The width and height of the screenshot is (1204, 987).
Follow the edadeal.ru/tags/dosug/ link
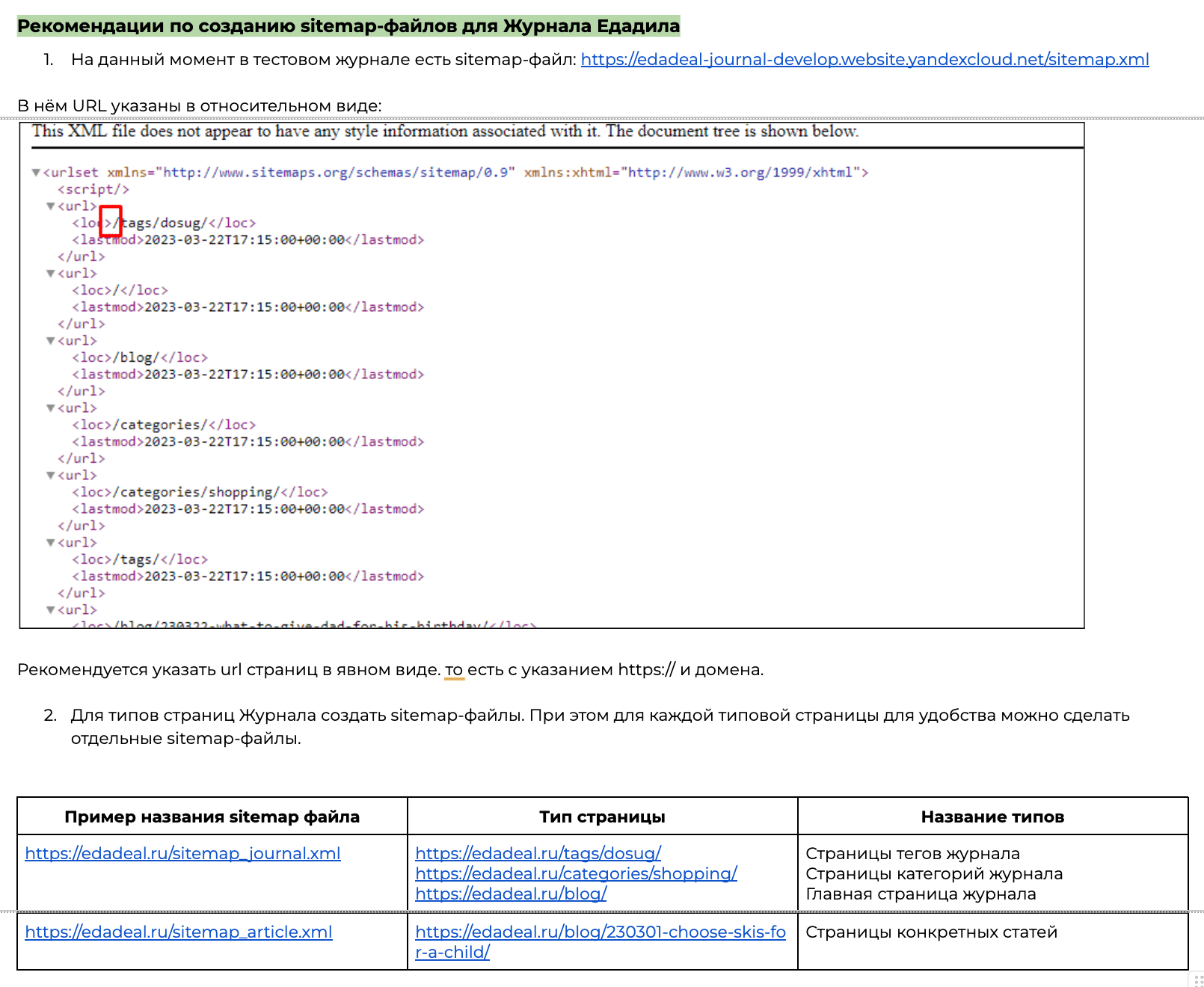[538, 854]
